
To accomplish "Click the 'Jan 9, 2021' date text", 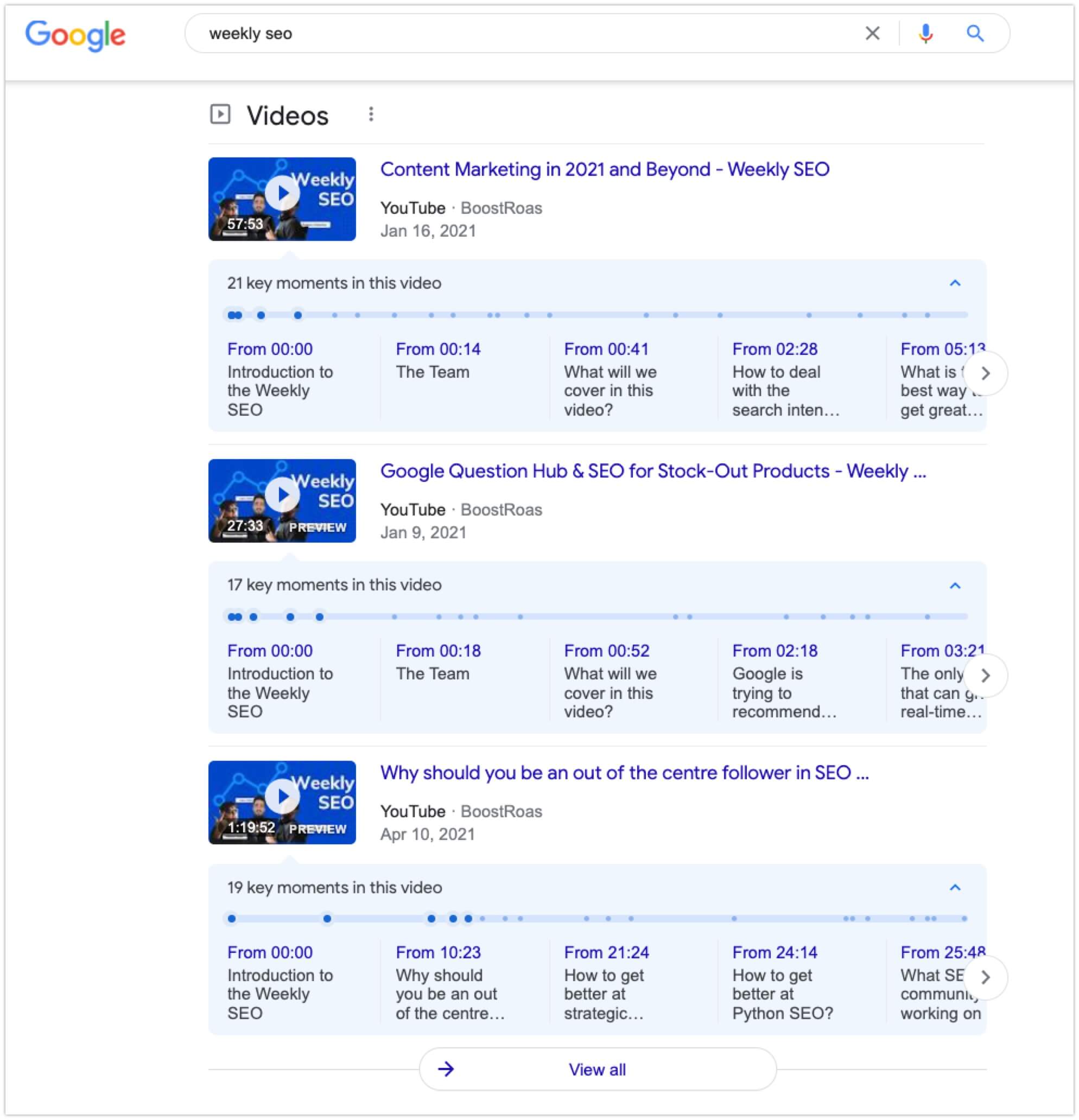I will 423,532.
